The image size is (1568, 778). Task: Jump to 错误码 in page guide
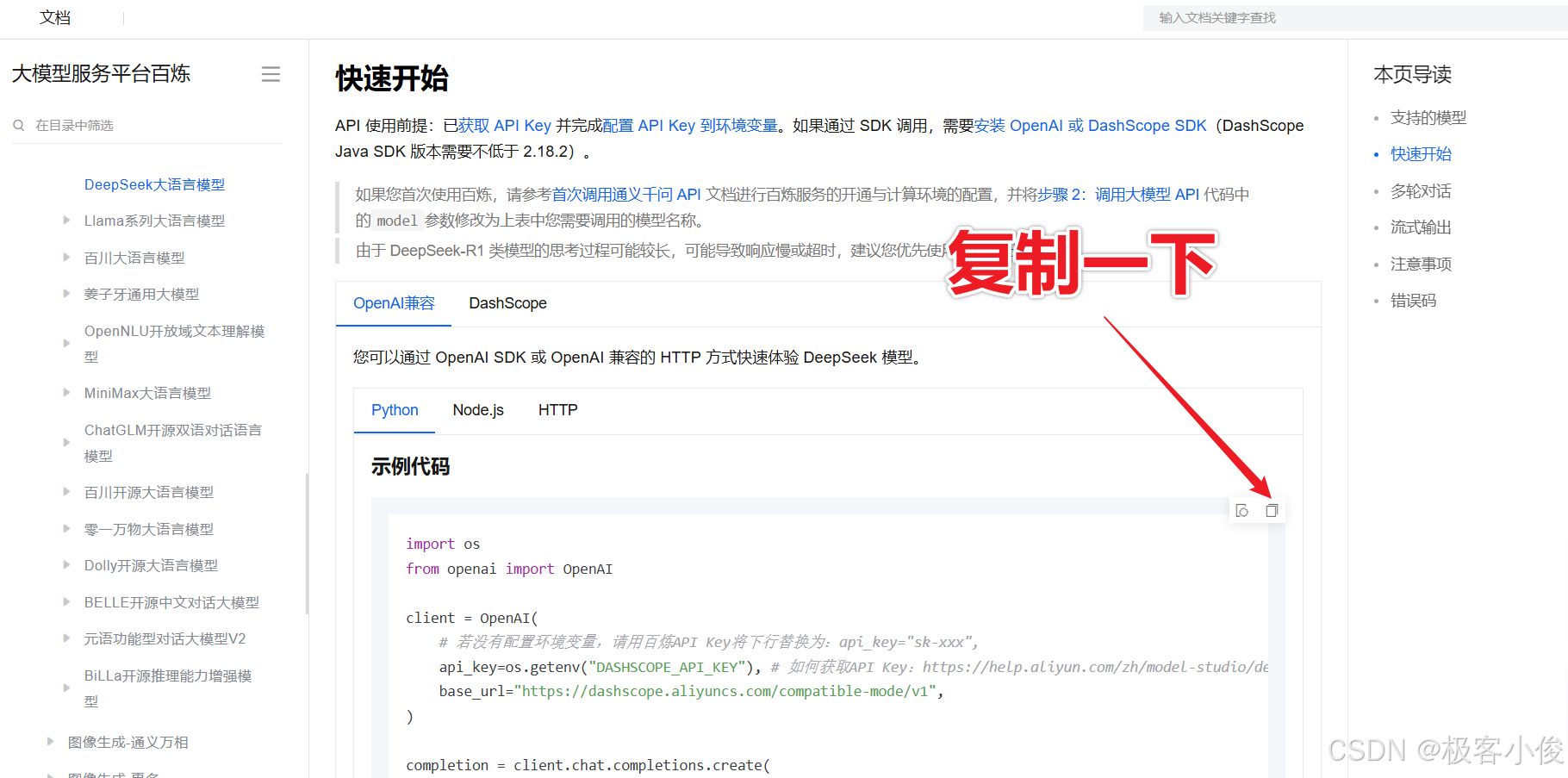click(x=1413, y=301)
